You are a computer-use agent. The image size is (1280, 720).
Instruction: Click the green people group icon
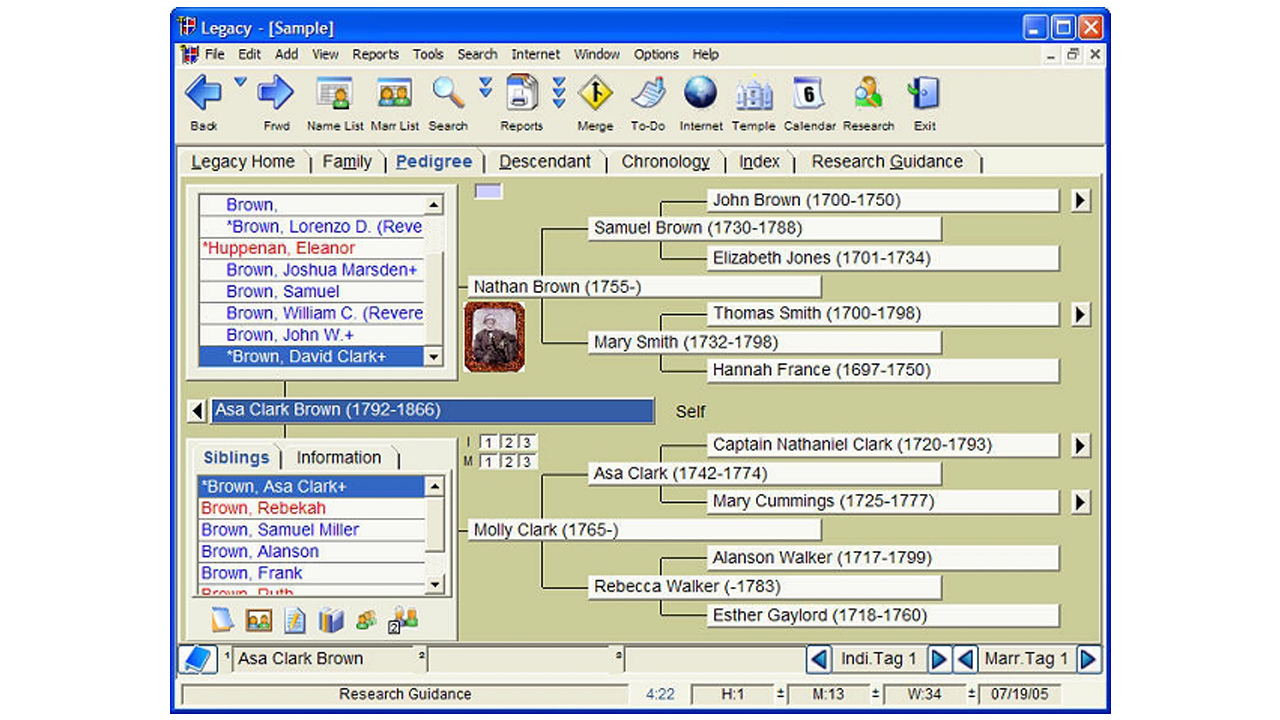pyautogui.click(x=366, y=620)
